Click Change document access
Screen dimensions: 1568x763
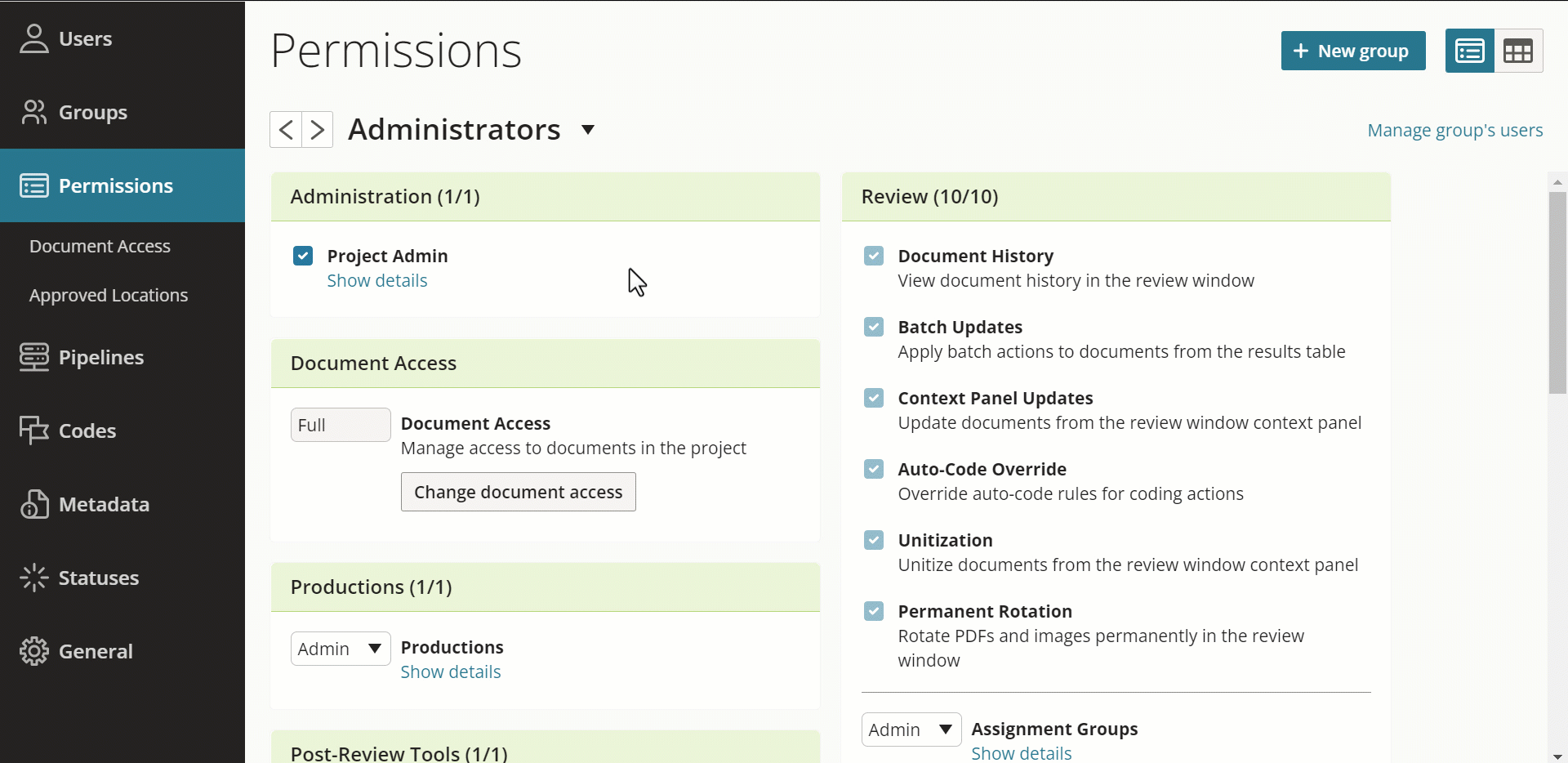tap(518, 491)
